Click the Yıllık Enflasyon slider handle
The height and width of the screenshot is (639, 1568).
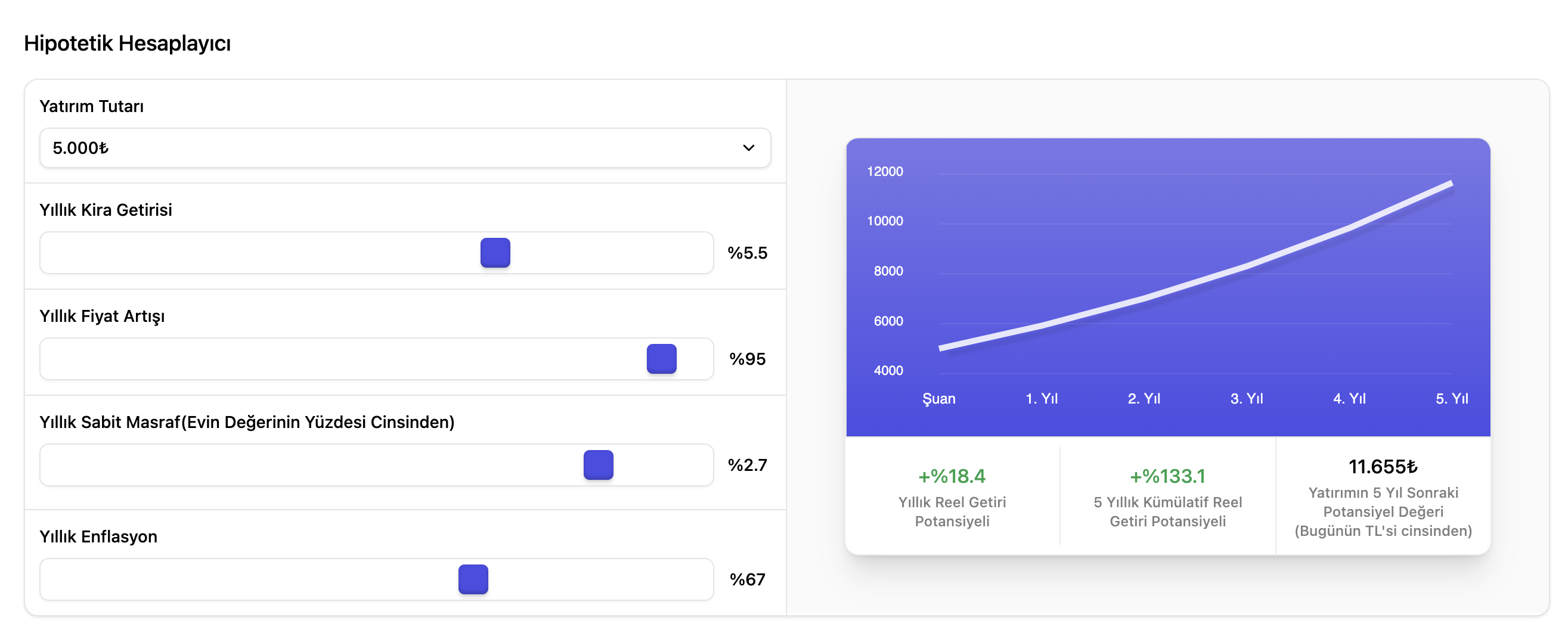coord(473,579)
